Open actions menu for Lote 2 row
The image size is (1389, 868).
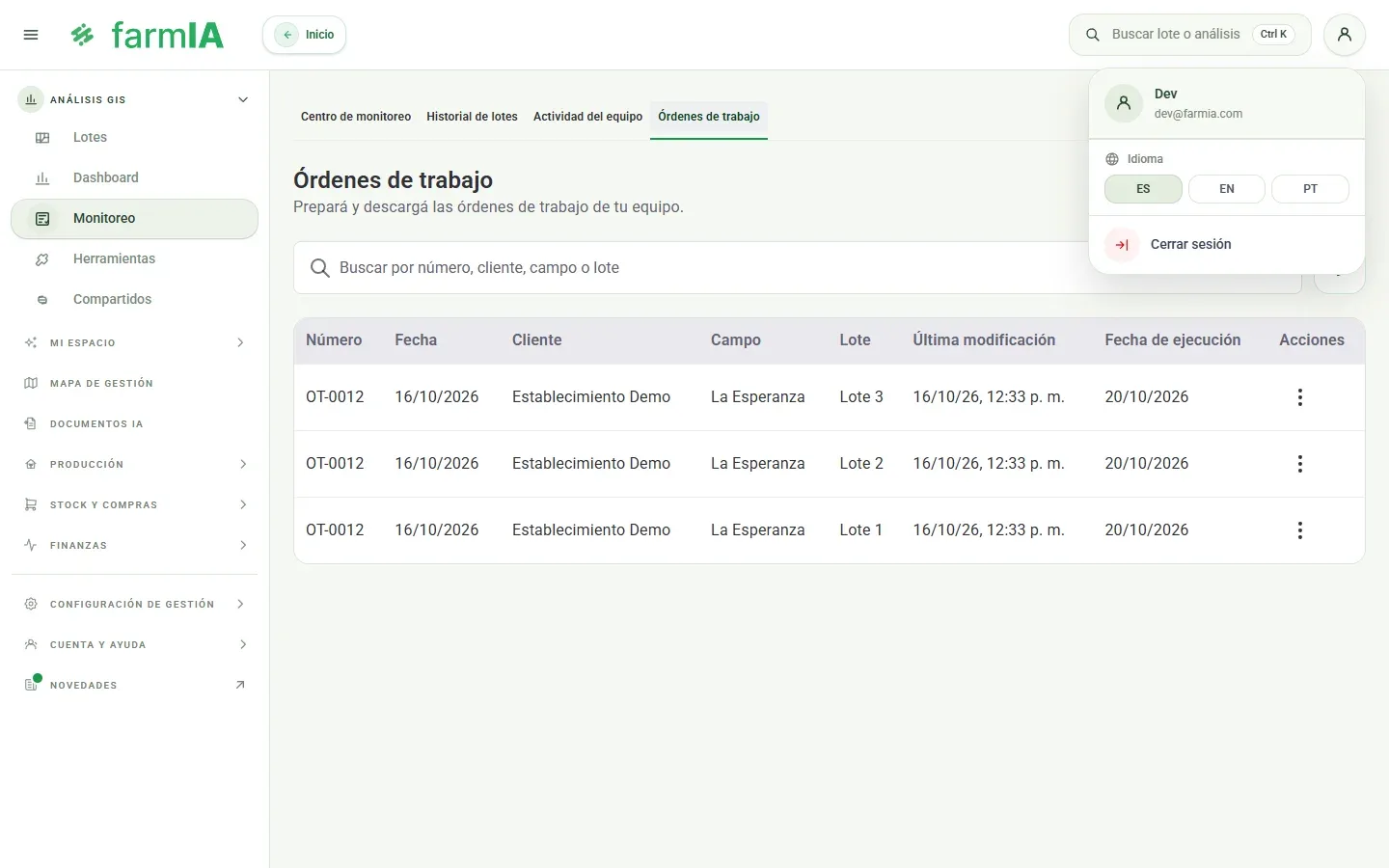coord(1300,464)
